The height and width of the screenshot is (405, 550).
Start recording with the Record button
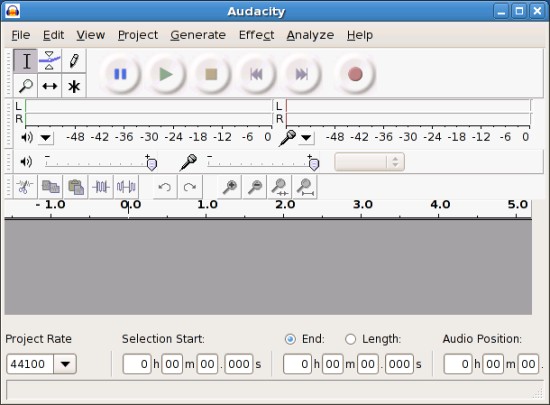pos(355,74)
